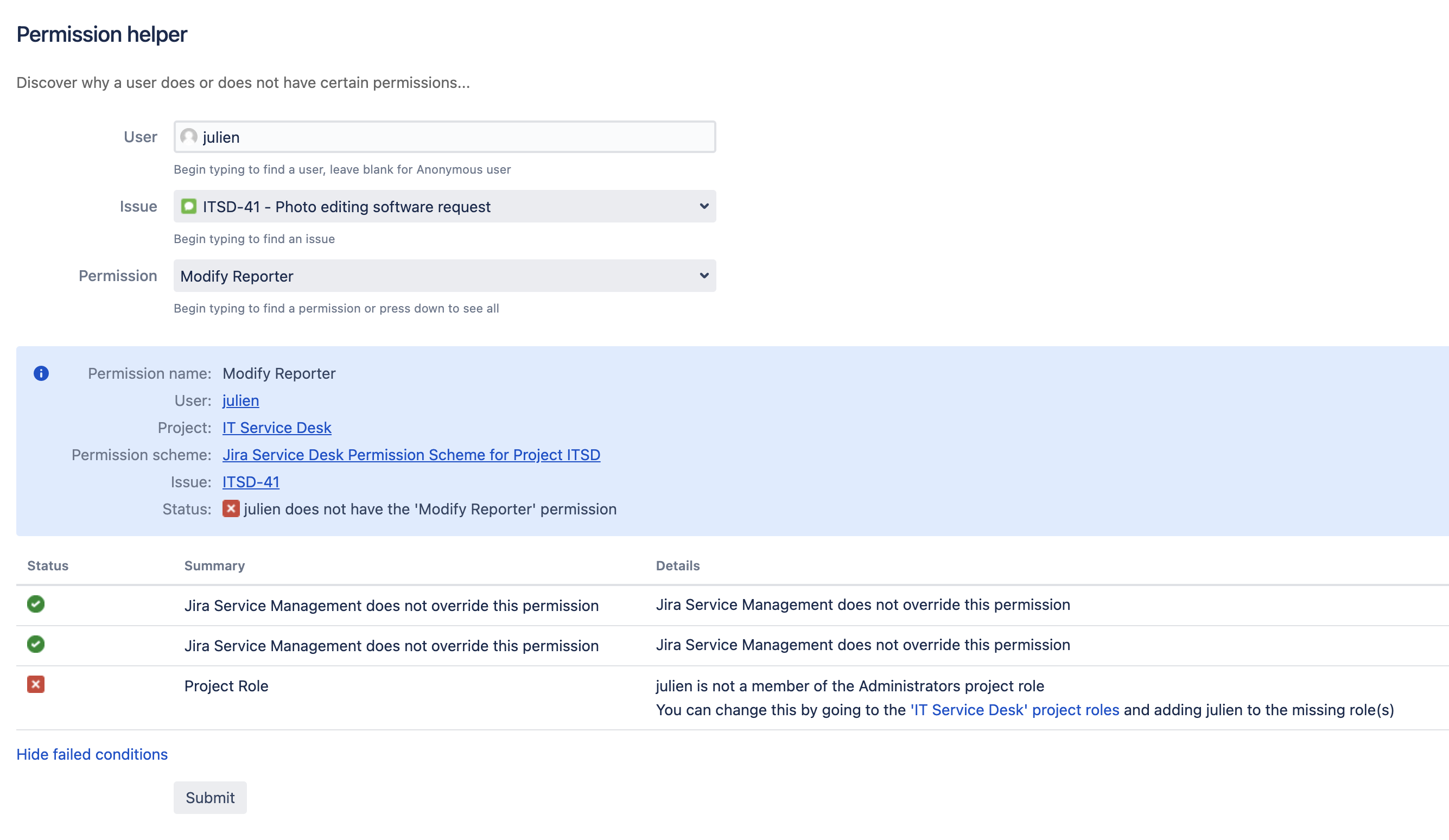Open the ITSD-41 issue link
This screenshot has height=840, width=1449.
(250, 482)
